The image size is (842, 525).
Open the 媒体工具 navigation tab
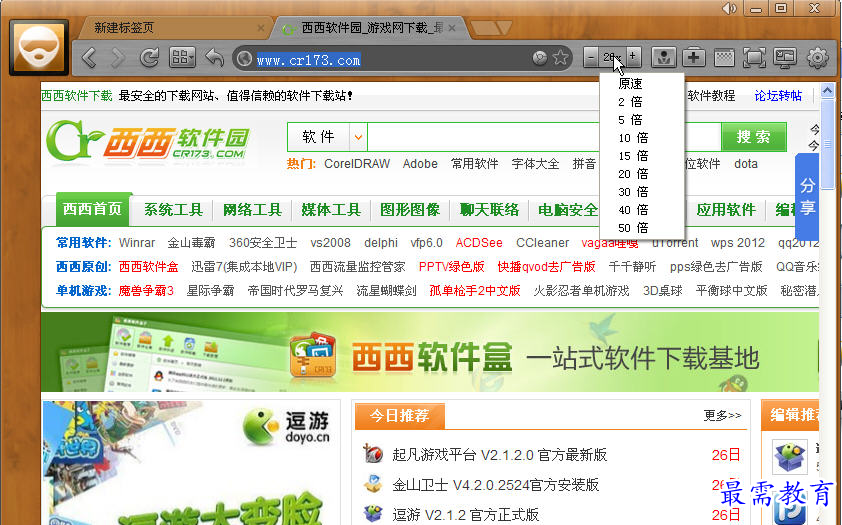(331, 209)
